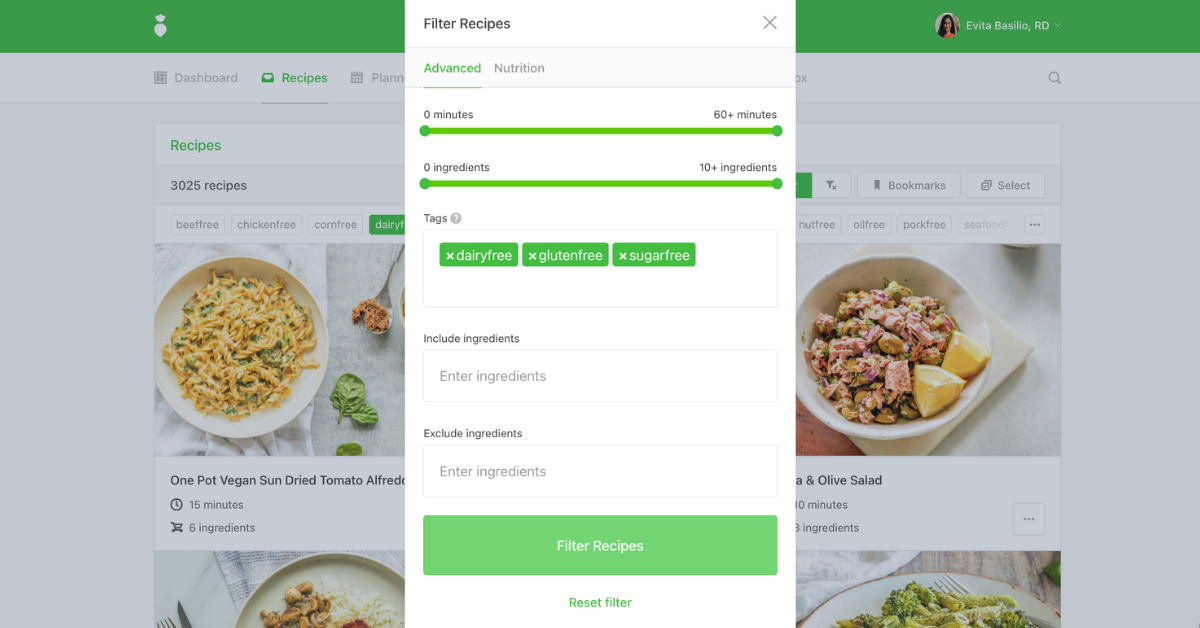Click the search magnifier icon
This screenshot has height=628, width=1200.
(1054, 78)
